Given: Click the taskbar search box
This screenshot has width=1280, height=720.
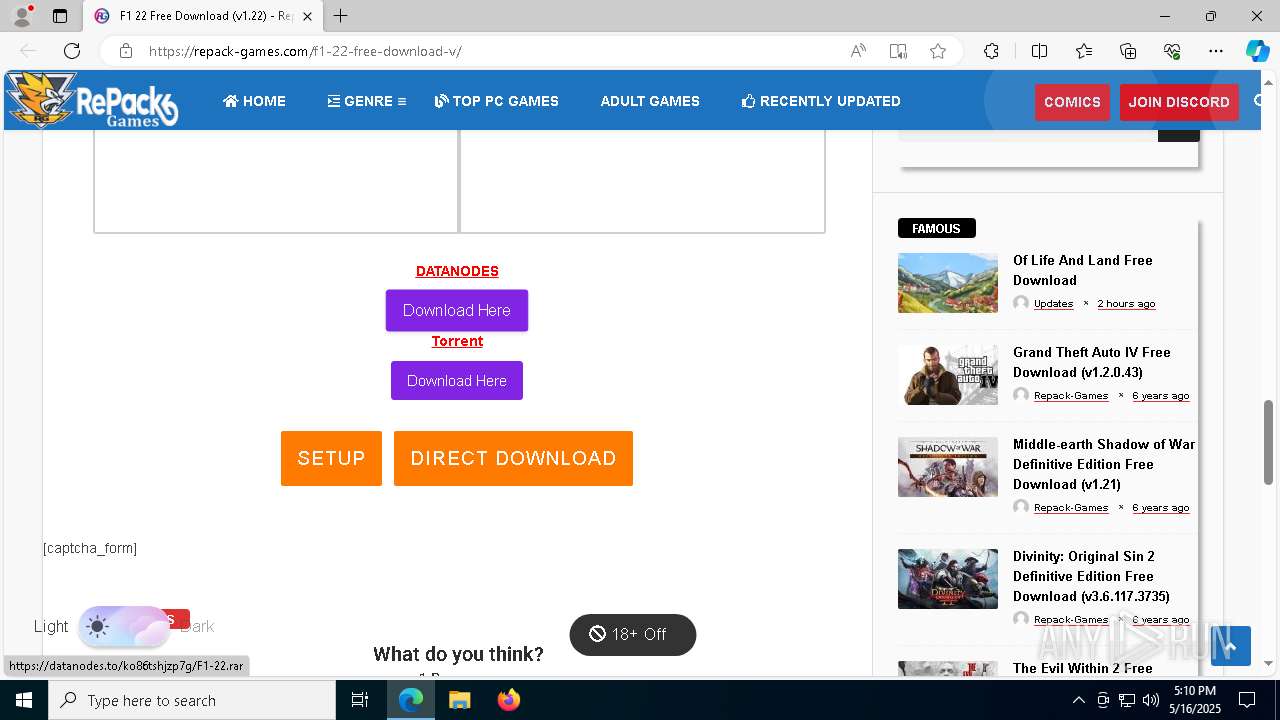Looking at the screenshot, I should click(192, 700).
